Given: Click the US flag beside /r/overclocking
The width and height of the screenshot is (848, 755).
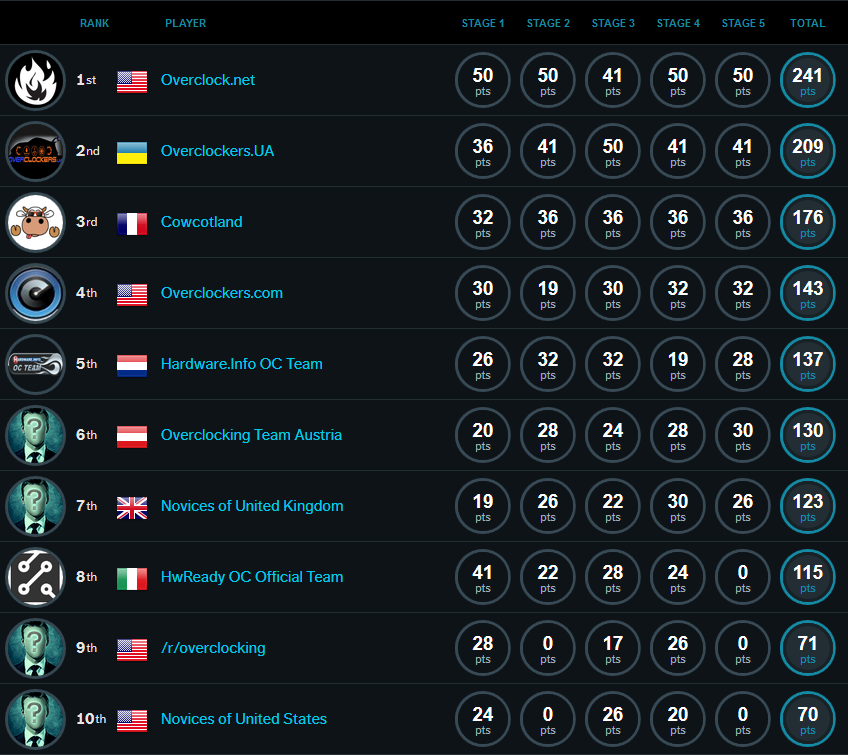Looking at the screenshot, I should coord(132,650).
